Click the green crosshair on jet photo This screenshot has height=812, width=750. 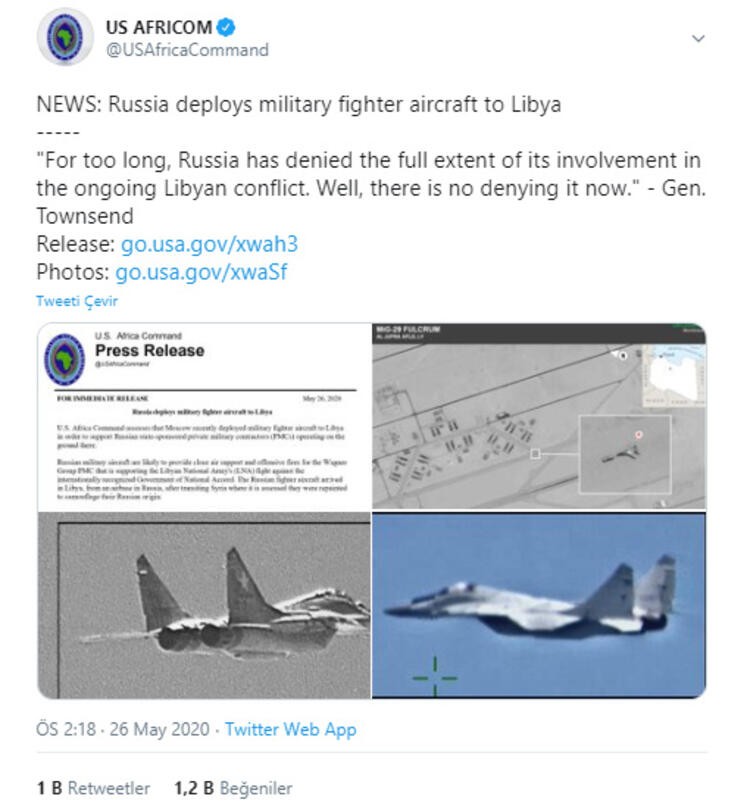coord(435,677)
